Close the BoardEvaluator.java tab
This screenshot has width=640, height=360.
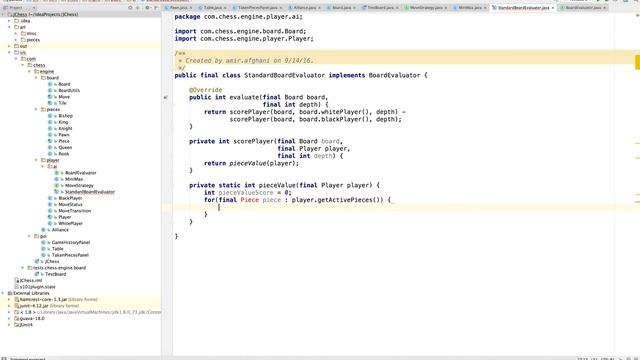[604, 8]
